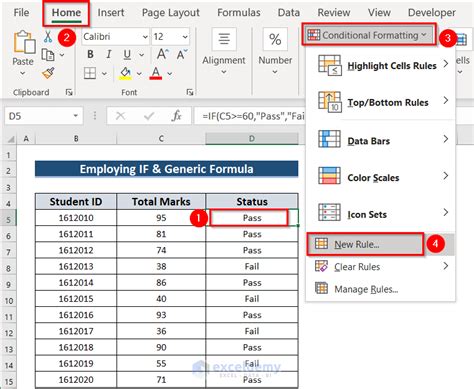Apply cell borders icon
Screen dimensions: 474x389
[x=90, y=73]
